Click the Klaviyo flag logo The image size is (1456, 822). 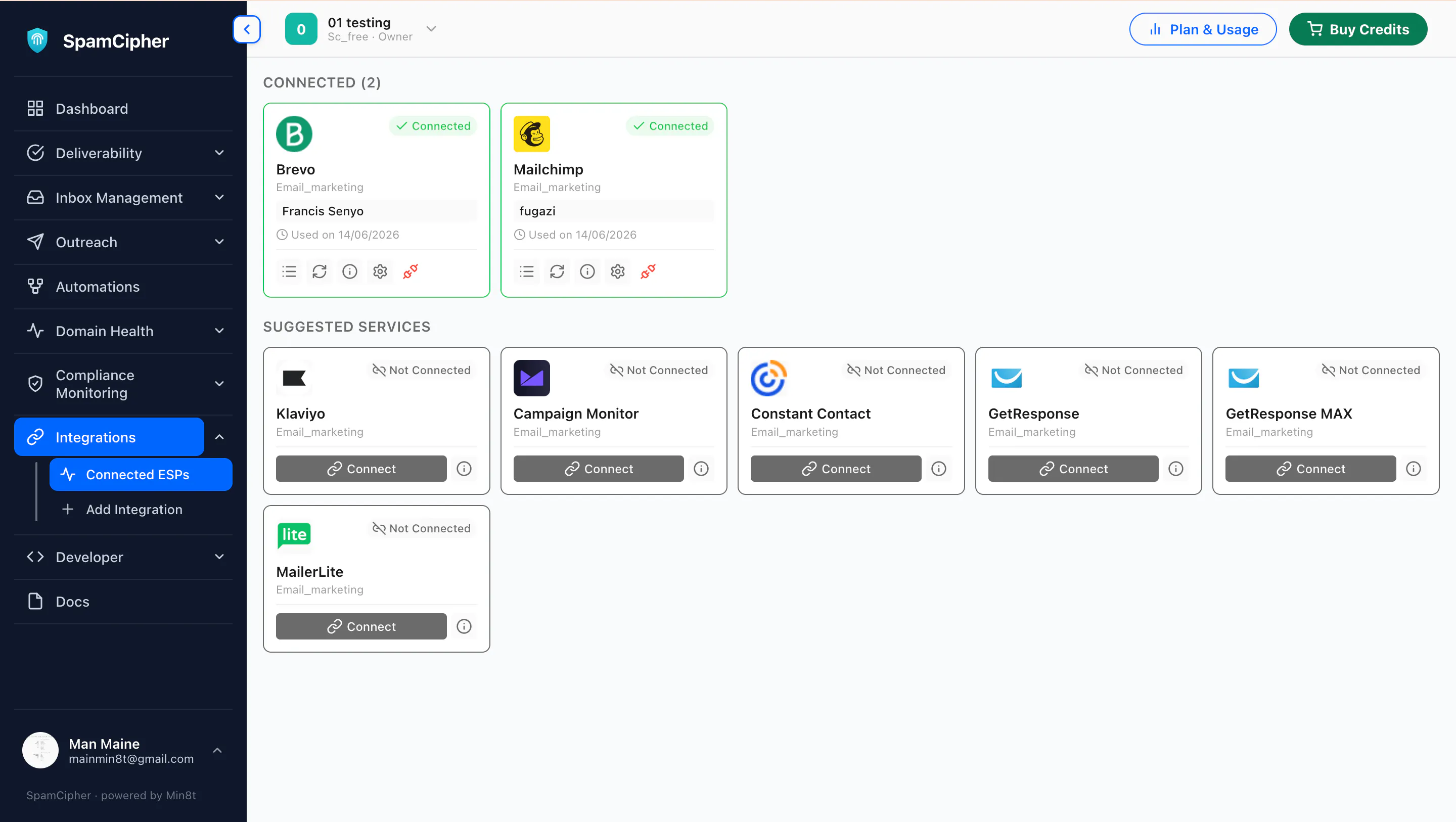click(294, 378)
